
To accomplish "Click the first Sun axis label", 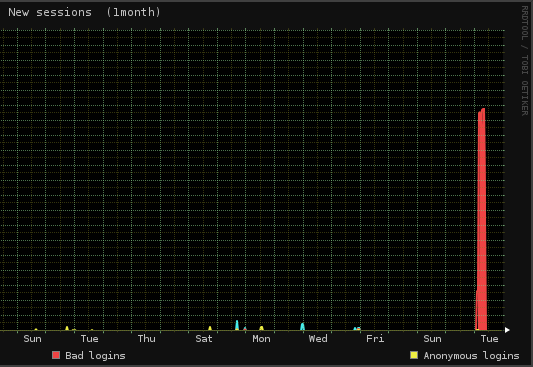I will click(x=32, y=339).
